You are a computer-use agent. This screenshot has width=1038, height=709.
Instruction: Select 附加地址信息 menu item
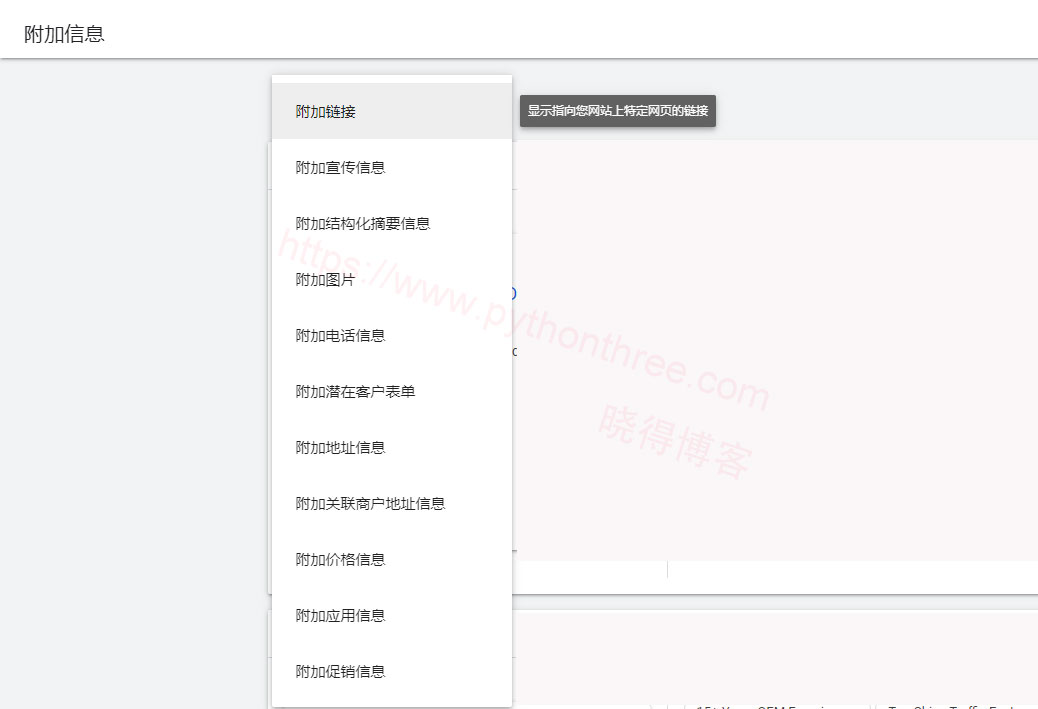click(391, 448)
